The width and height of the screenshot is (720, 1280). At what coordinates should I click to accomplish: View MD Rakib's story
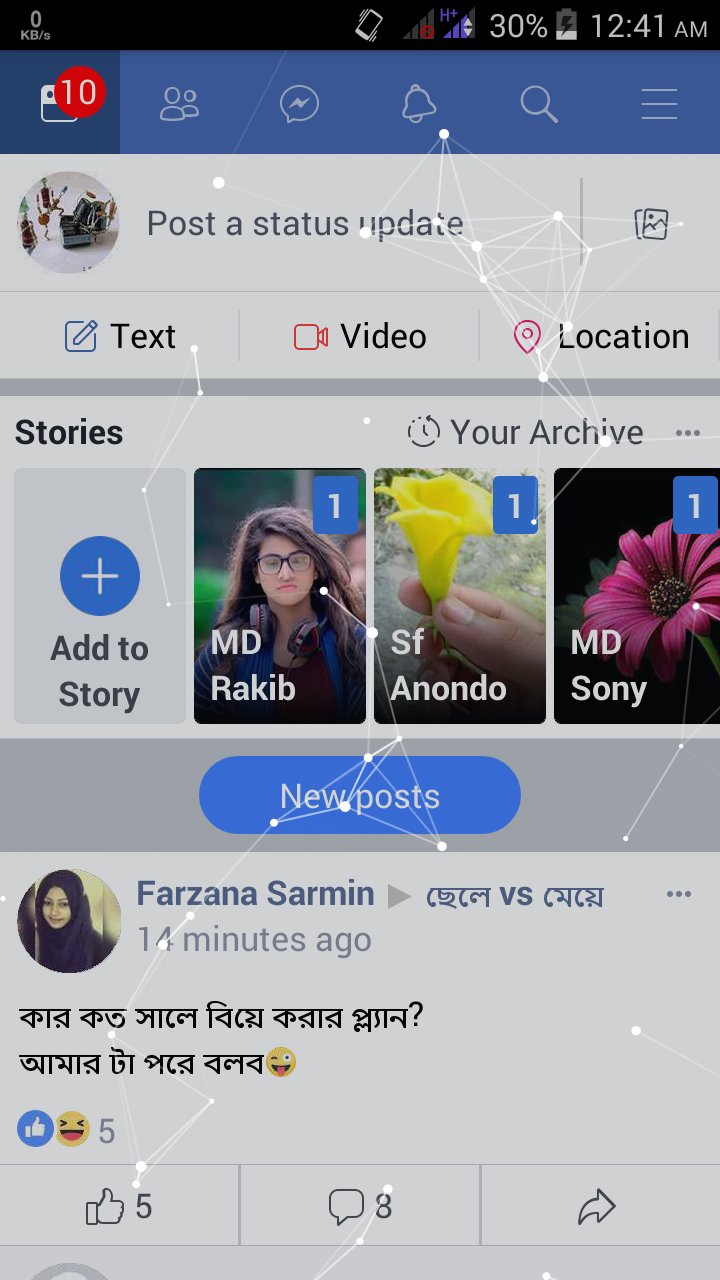point(280,596)
